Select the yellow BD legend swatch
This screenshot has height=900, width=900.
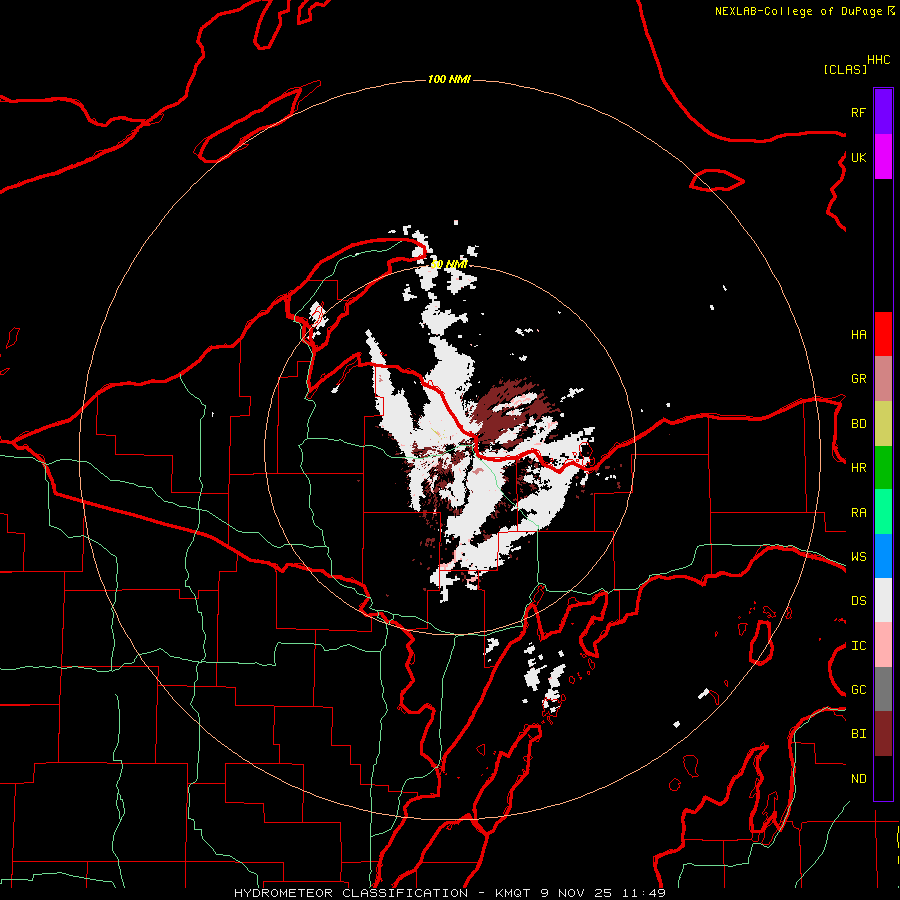pyautogui.click(x=883, y=423)
